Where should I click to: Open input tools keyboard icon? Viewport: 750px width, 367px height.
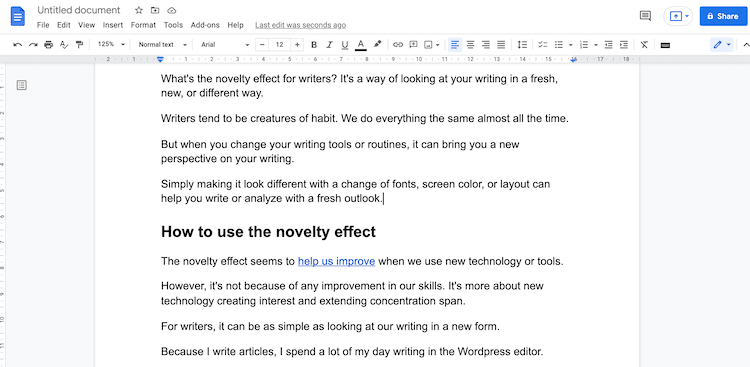665,45
